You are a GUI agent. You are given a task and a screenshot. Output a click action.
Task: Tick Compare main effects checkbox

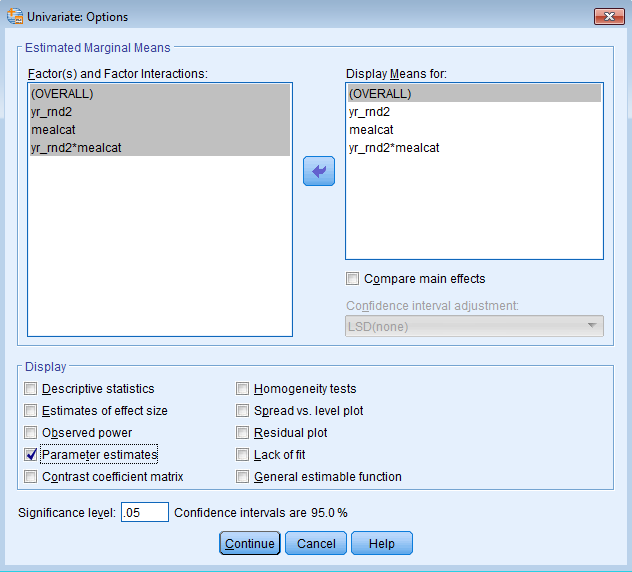(352, 279)
